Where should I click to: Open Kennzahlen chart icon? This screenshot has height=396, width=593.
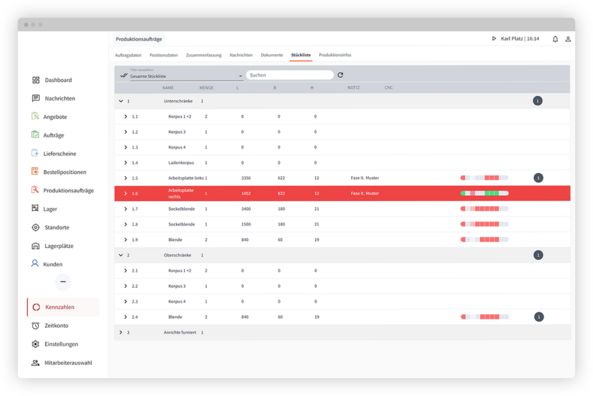[x=36, y=307]
